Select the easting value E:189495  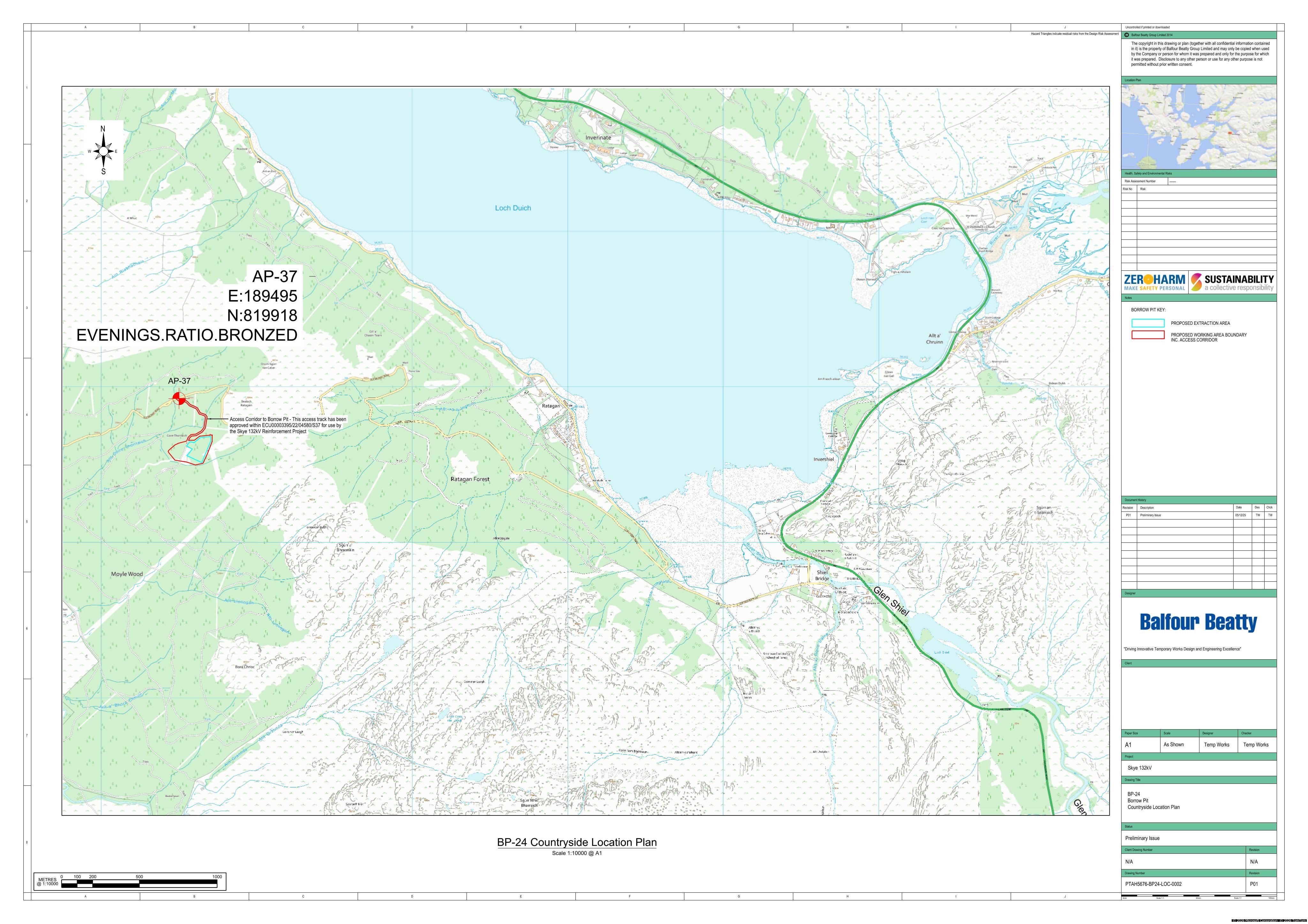point(262,296)
